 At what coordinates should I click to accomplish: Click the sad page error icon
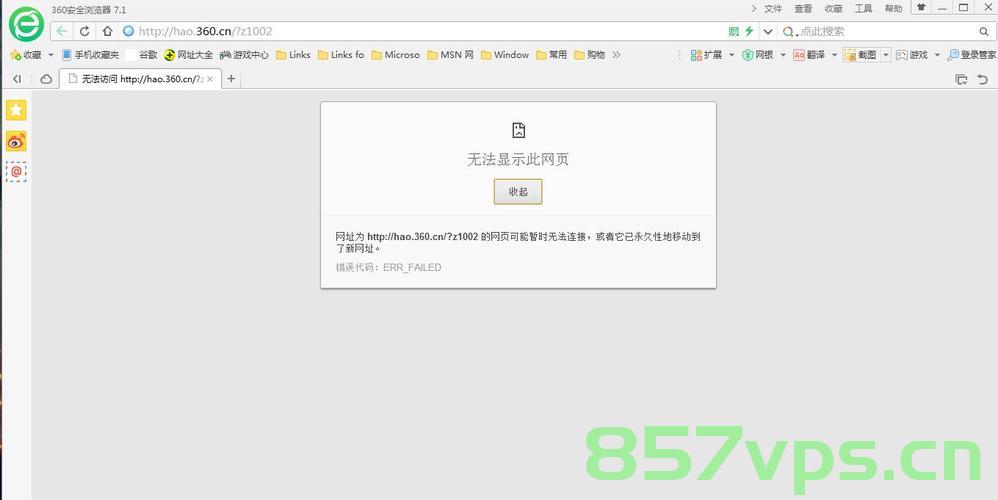point(519,130)
